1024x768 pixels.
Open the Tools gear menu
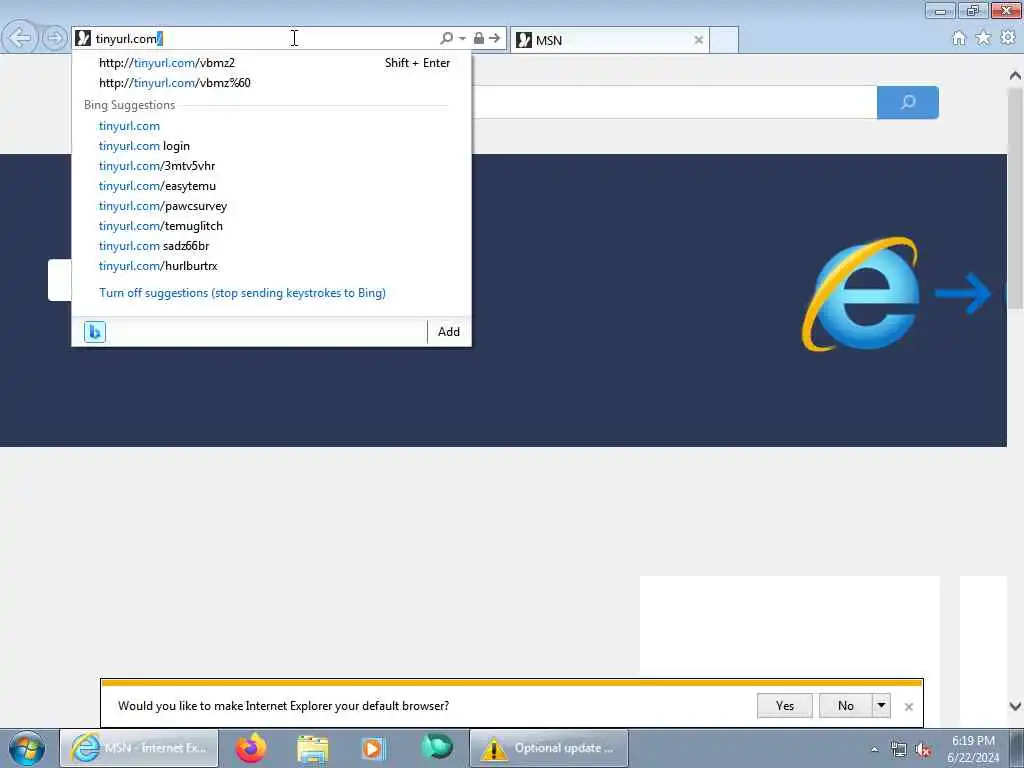click(1008, 38)
